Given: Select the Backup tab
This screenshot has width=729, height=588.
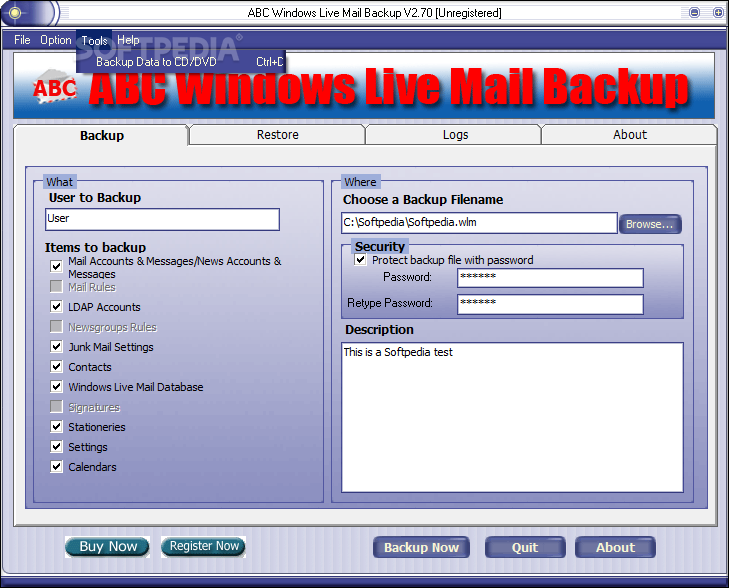Looking at the screenshot, I should coord(101,136).
